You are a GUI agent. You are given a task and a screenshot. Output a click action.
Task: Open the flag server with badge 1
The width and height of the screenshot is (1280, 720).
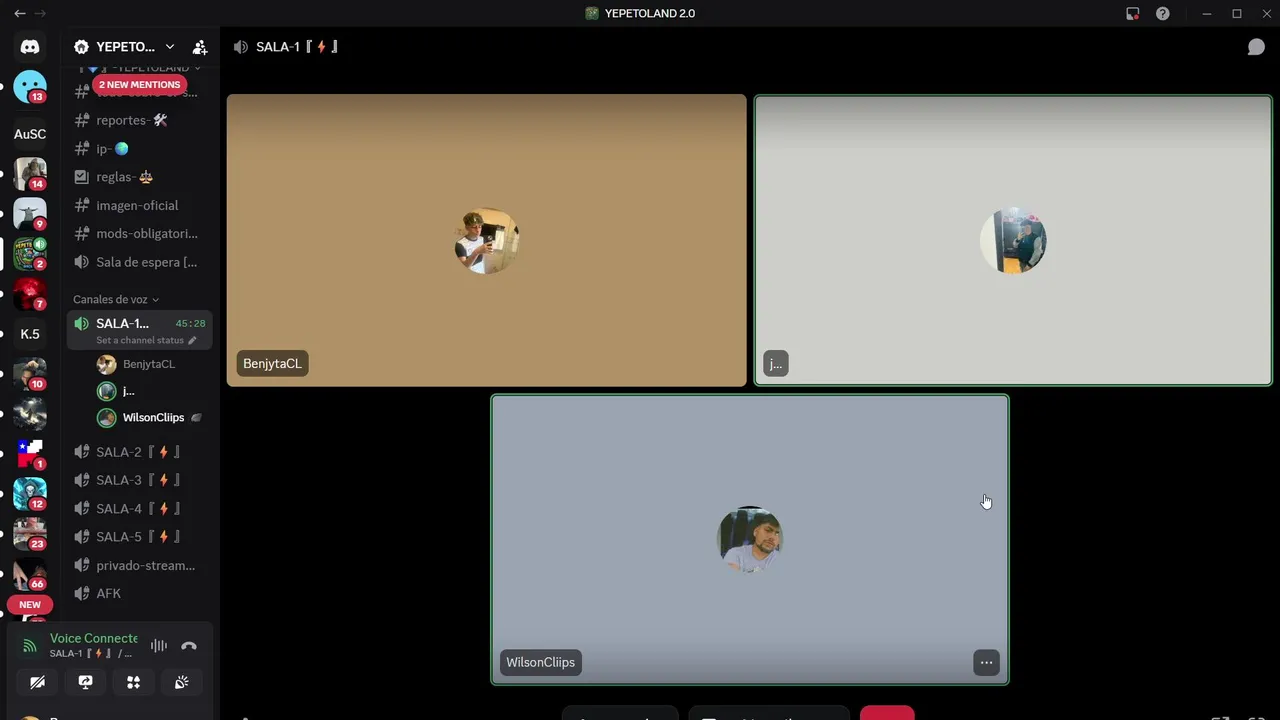(x=30, y=454)
